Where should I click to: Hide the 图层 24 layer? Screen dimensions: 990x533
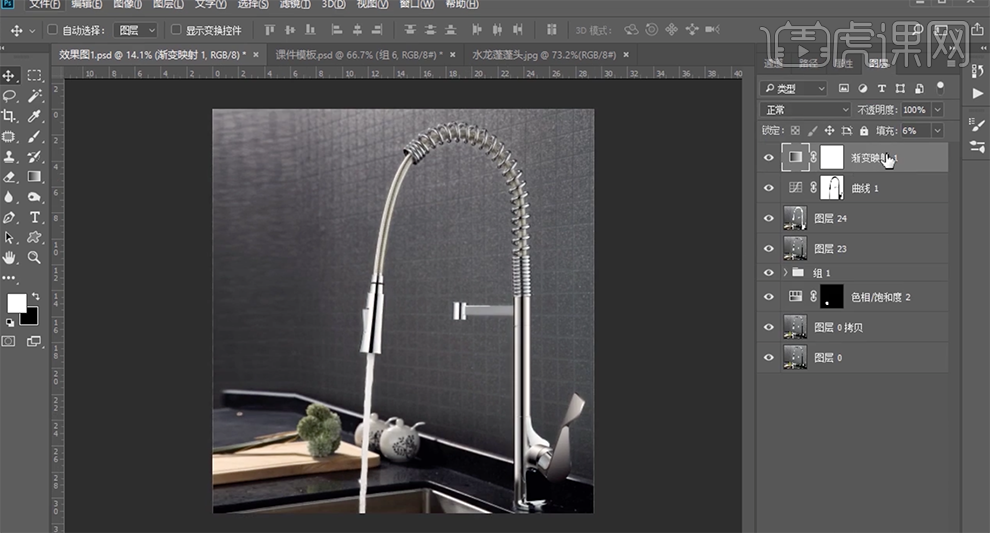click(x=768, y=218)
